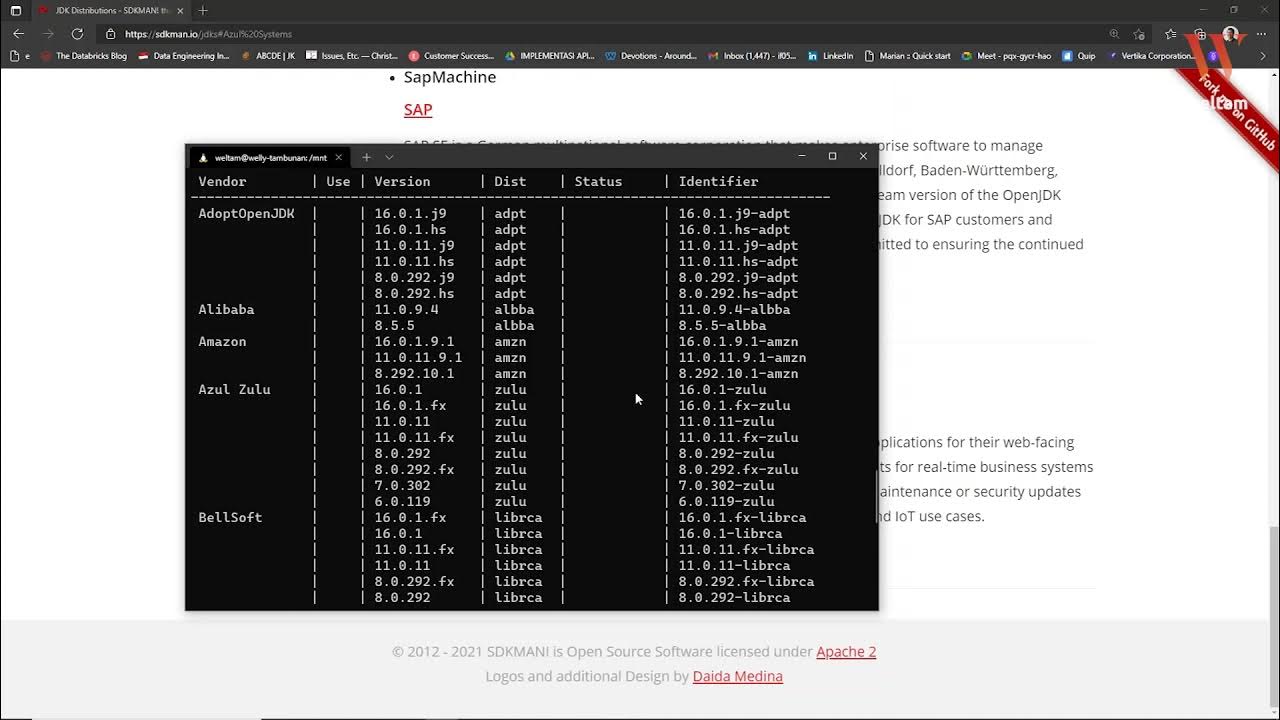The height and width of the screenshot is (720, 1280).
Task: Go back with the browser back arrow
Action: [18, 33]
